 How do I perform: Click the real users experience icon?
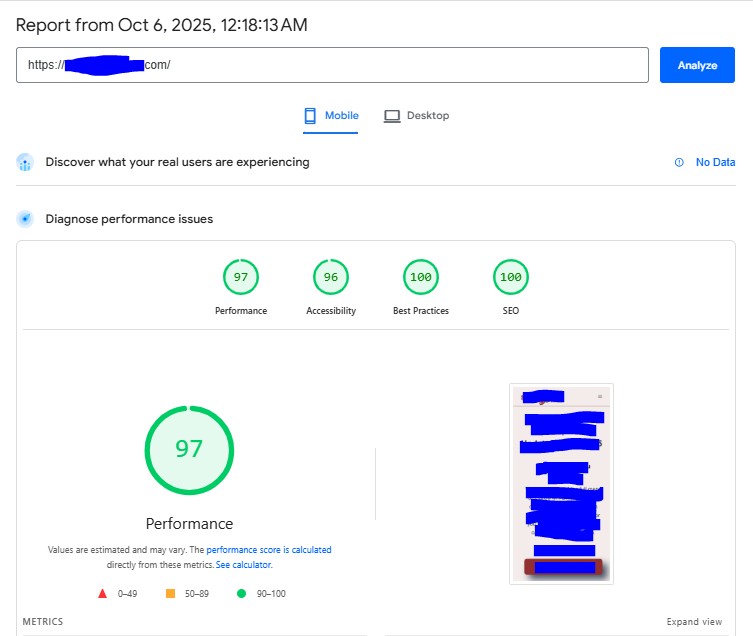(x=25, y=163)
